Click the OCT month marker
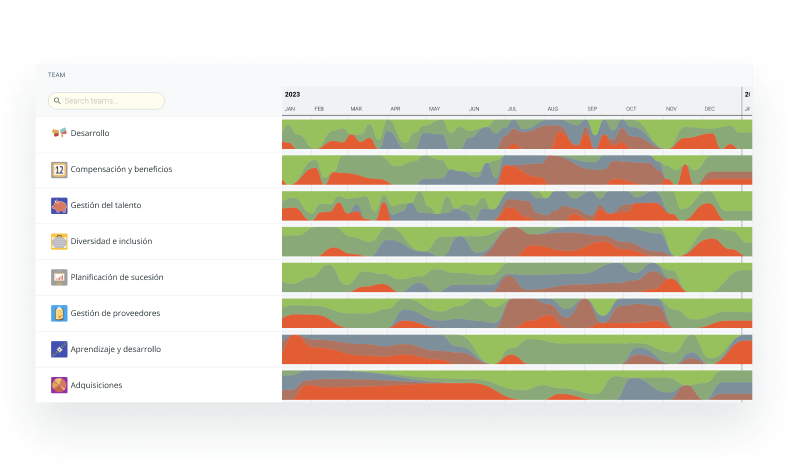This screenshot has width=787, height=467. (631, 109)
